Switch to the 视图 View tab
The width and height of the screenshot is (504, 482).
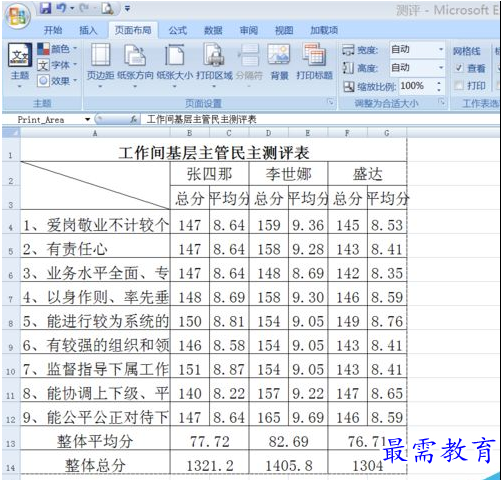pyautogui.click(x=284, y=30)
